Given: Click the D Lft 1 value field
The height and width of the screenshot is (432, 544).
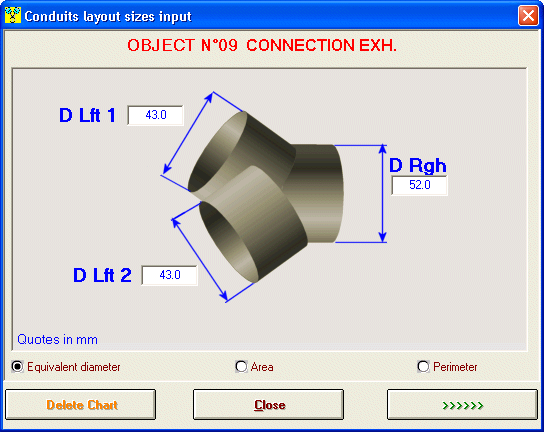Looking at the screenshot, I should (x=155, y=115).
